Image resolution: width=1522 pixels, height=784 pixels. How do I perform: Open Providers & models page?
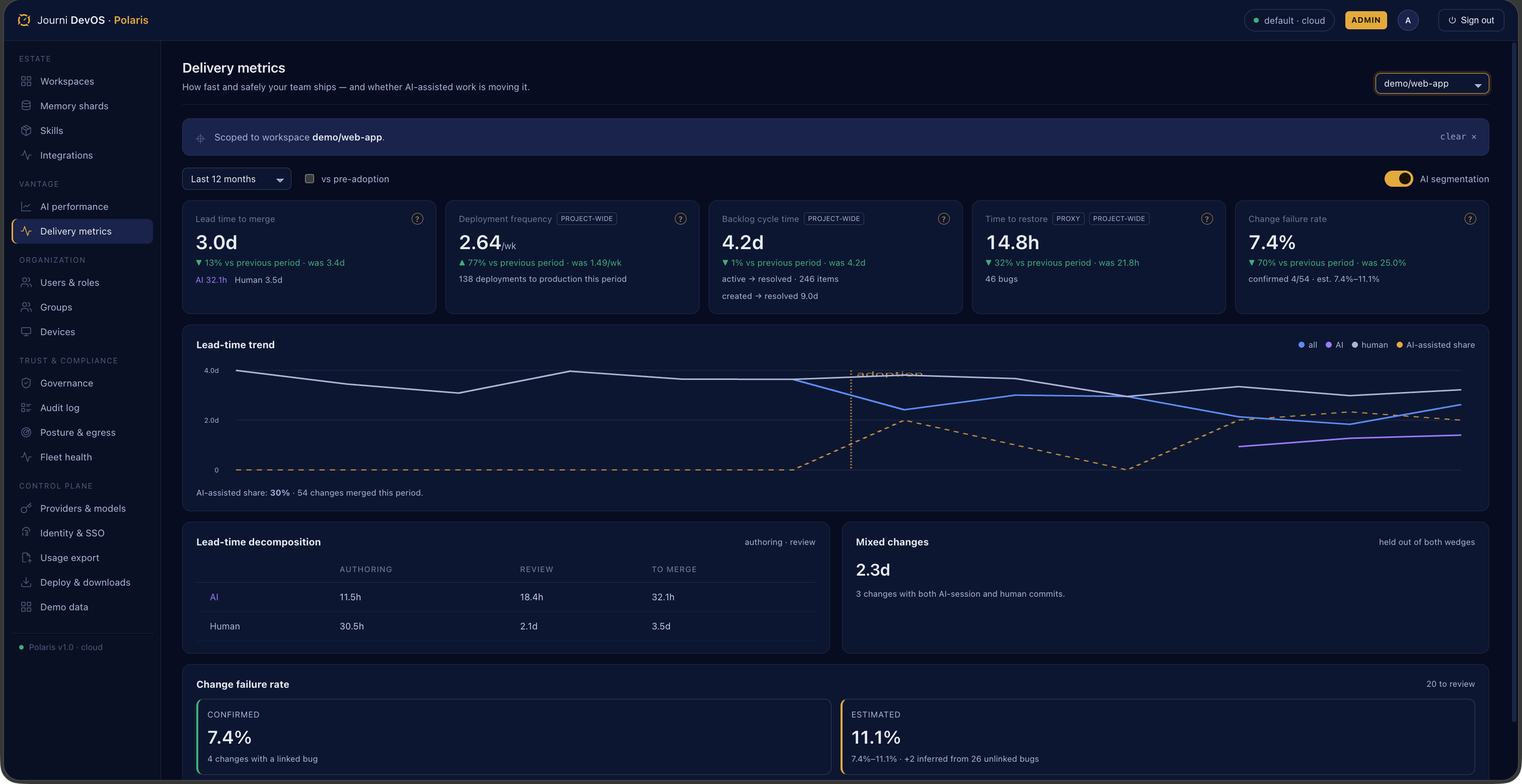[x=82, y=508]
